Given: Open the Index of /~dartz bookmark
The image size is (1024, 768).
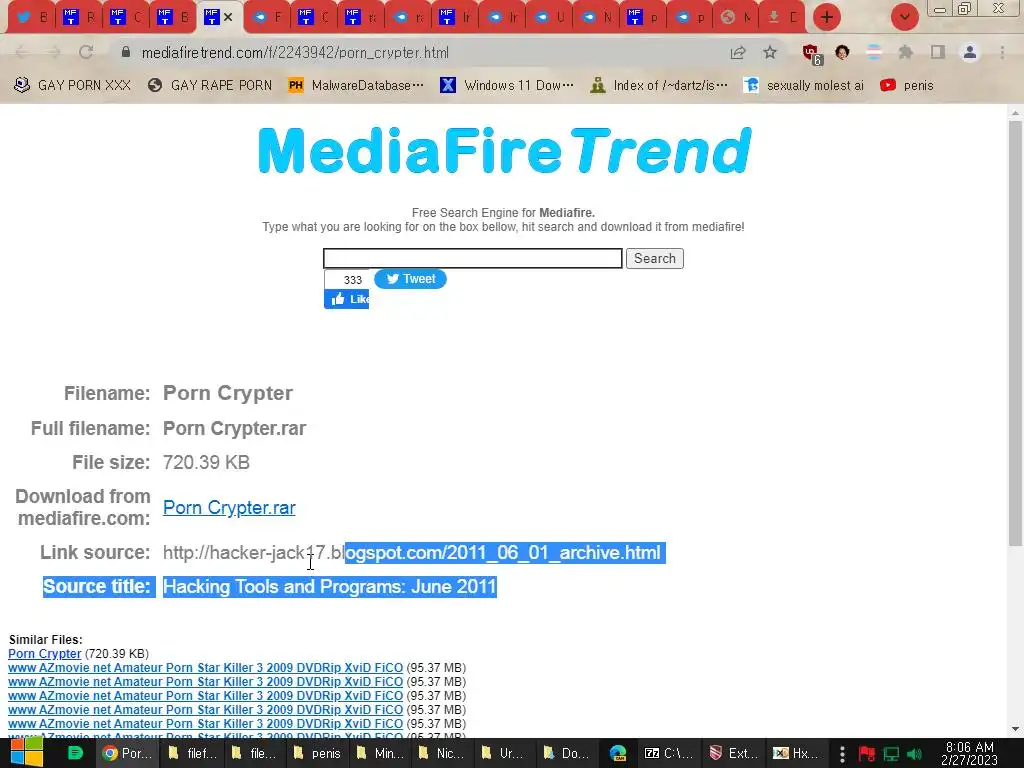Looking at the screenshot, I should (x=658, y=86).
